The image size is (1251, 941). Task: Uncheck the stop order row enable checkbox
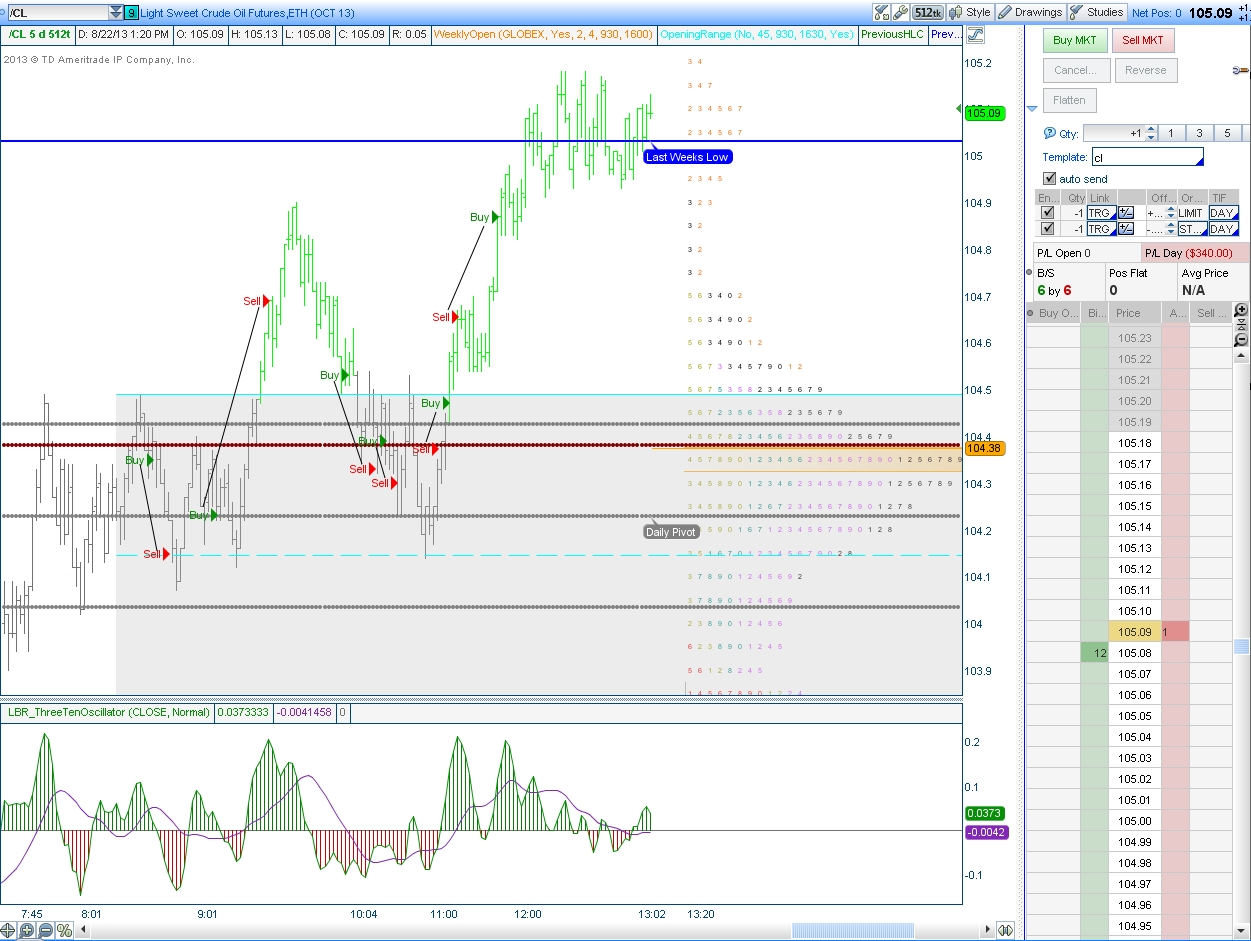1047,229
